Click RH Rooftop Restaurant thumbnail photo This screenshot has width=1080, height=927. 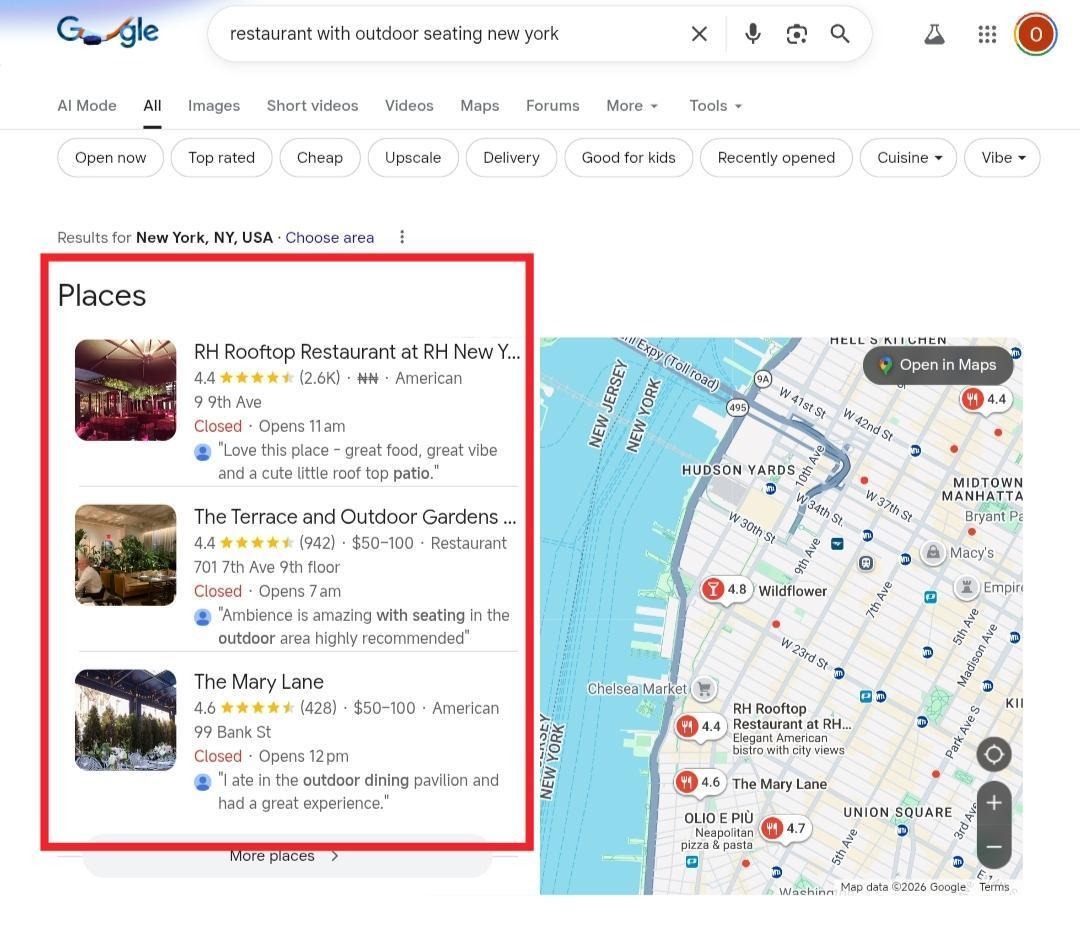[125, 390]
